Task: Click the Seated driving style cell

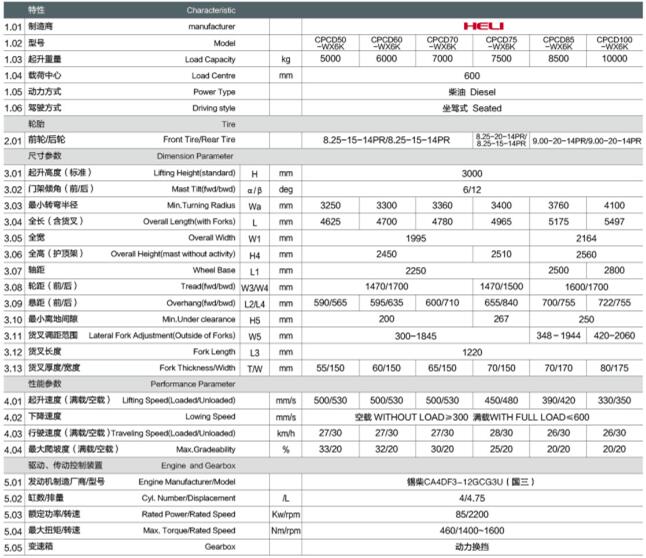Action: click(472, 107)
